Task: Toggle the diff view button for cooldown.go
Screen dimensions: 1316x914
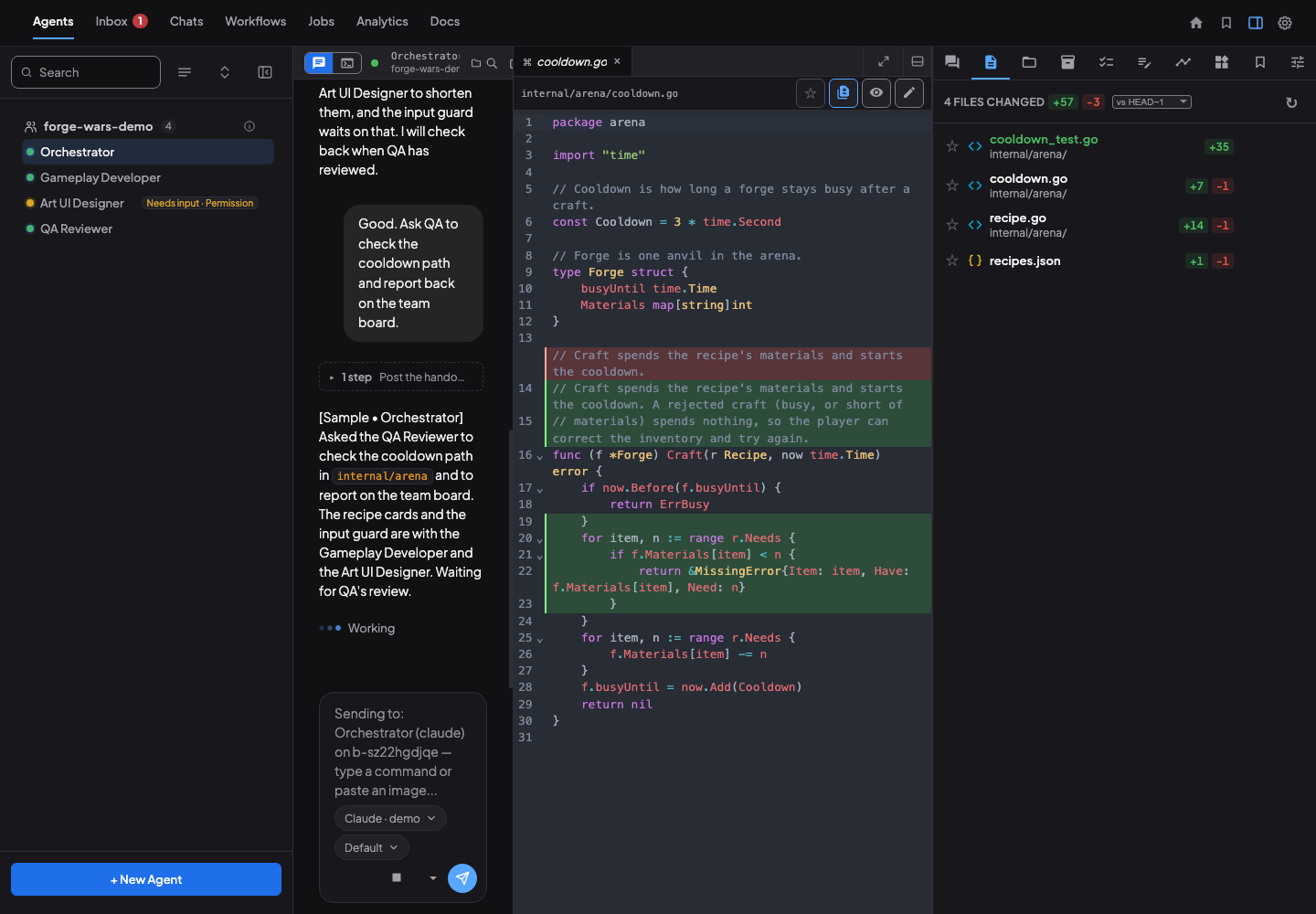Action: click(844, 93)
